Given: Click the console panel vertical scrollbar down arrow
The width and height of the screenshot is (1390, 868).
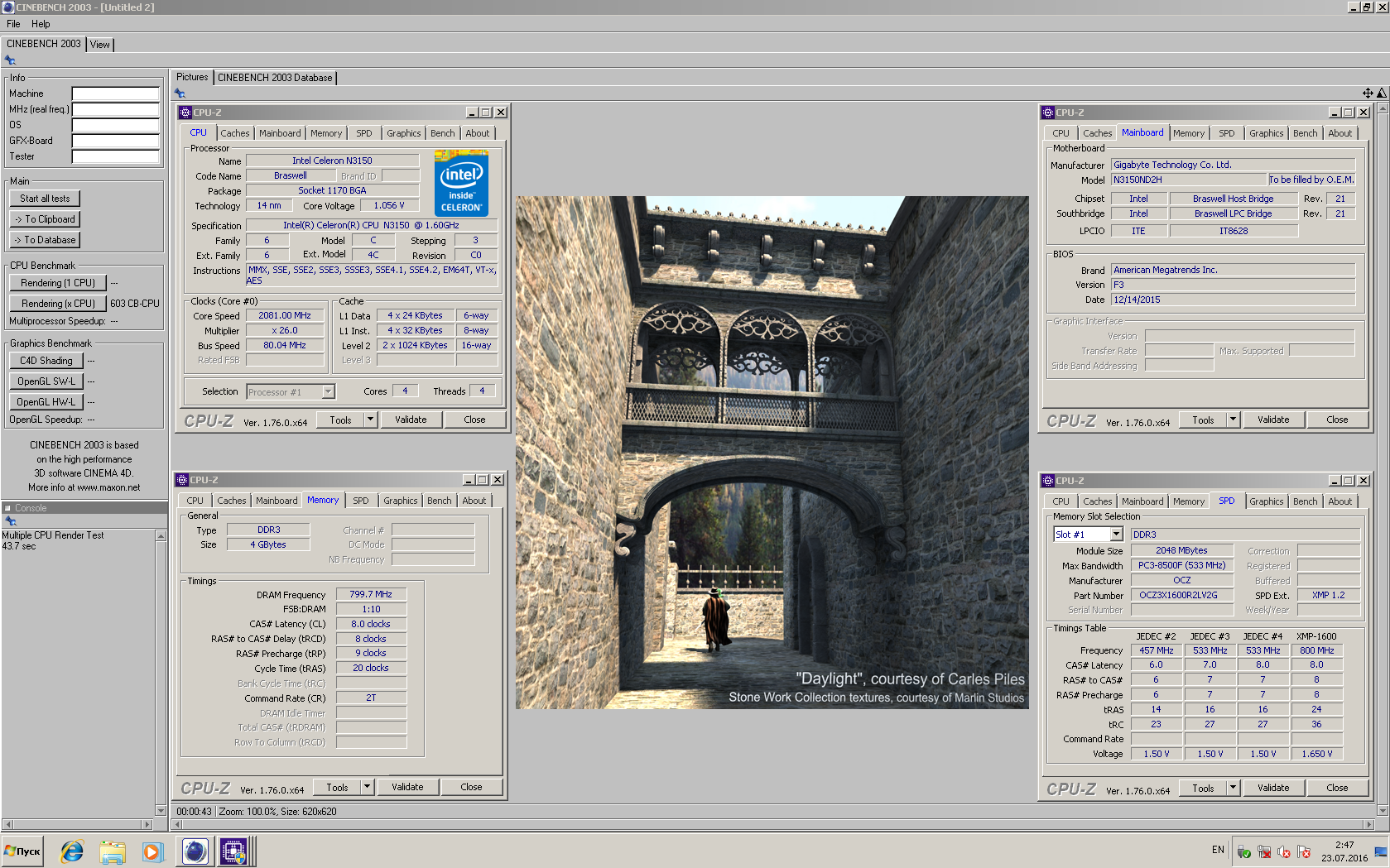Looking at the screenshot, I should (x=161, y=811).
